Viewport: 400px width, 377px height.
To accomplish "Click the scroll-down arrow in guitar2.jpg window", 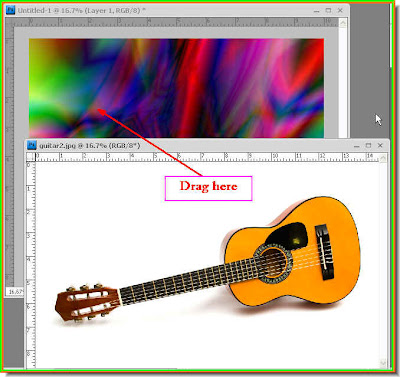I will point(383,363).
